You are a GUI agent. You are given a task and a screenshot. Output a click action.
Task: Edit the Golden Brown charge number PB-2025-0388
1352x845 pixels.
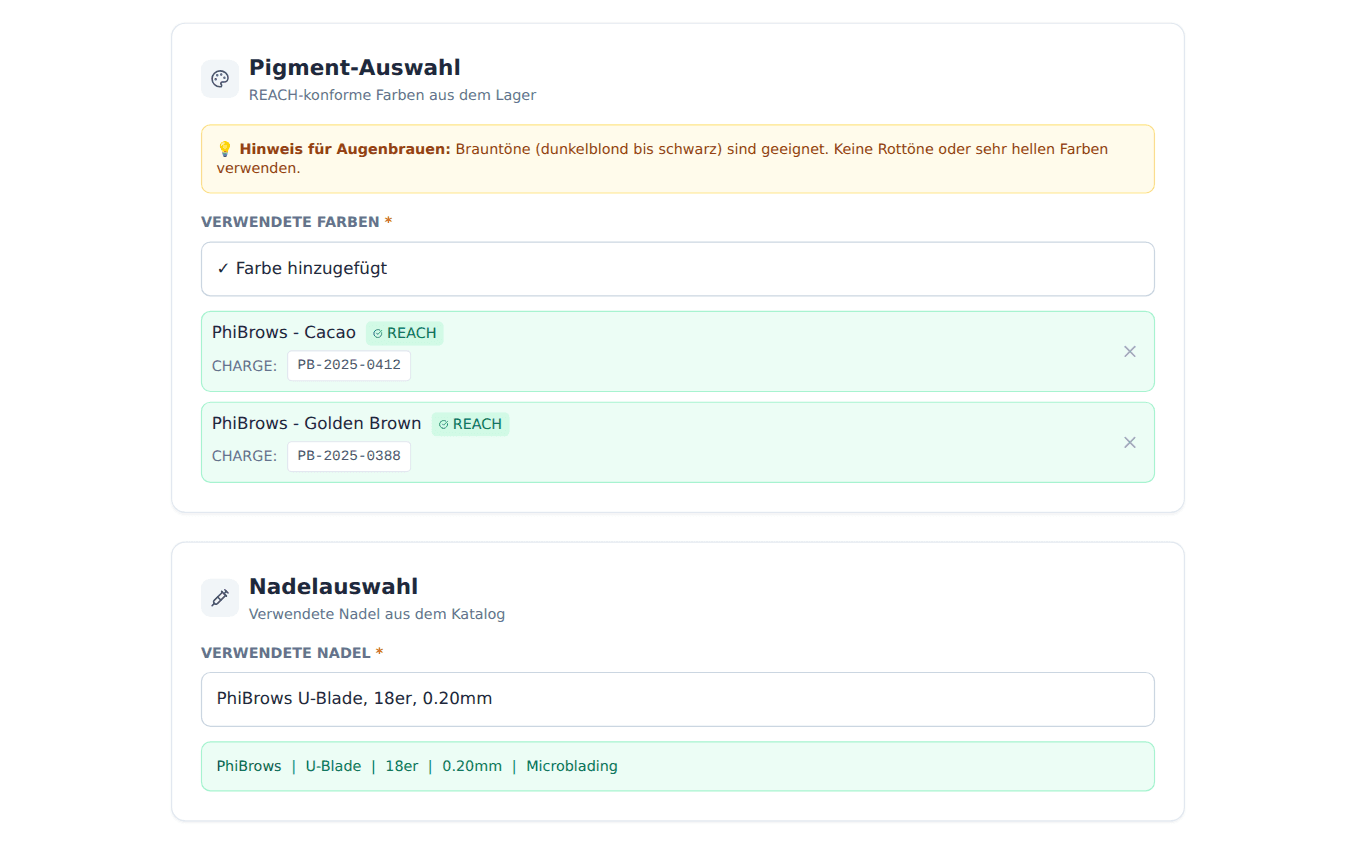pos(349,456)
